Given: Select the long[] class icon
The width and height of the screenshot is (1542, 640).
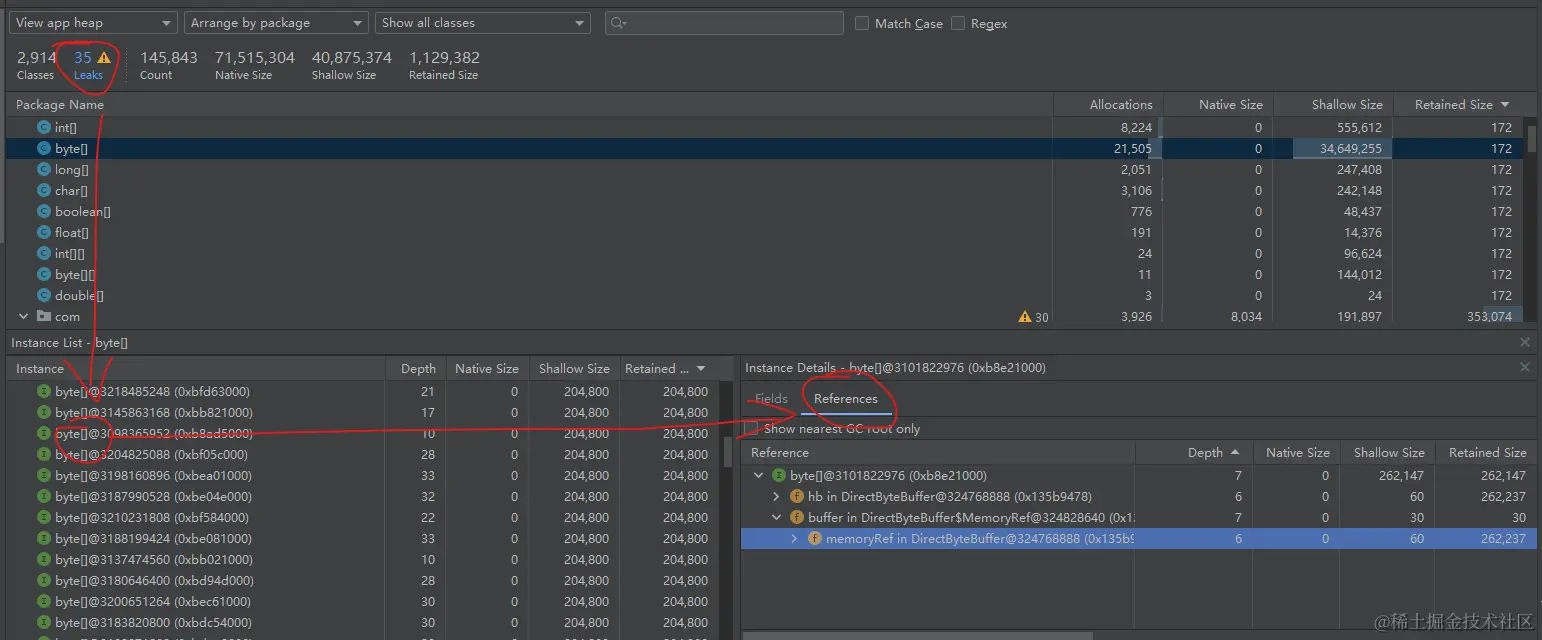Looking at the screenshot, I should coord(44,169).
